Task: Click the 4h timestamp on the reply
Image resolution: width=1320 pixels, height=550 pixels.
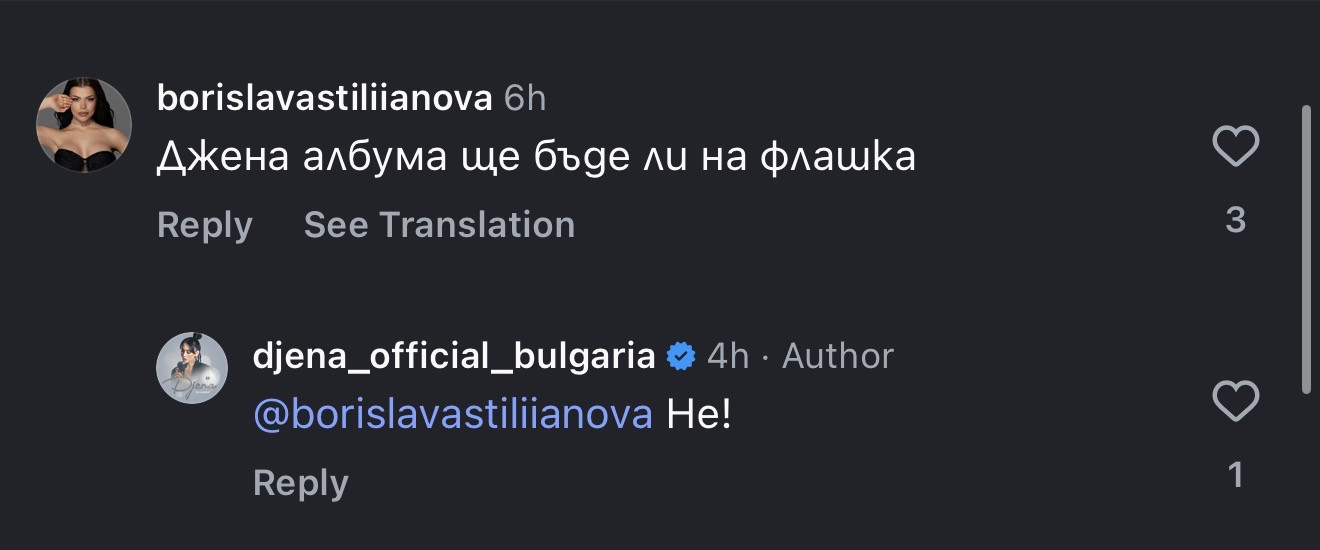Action: coord(728,356)
